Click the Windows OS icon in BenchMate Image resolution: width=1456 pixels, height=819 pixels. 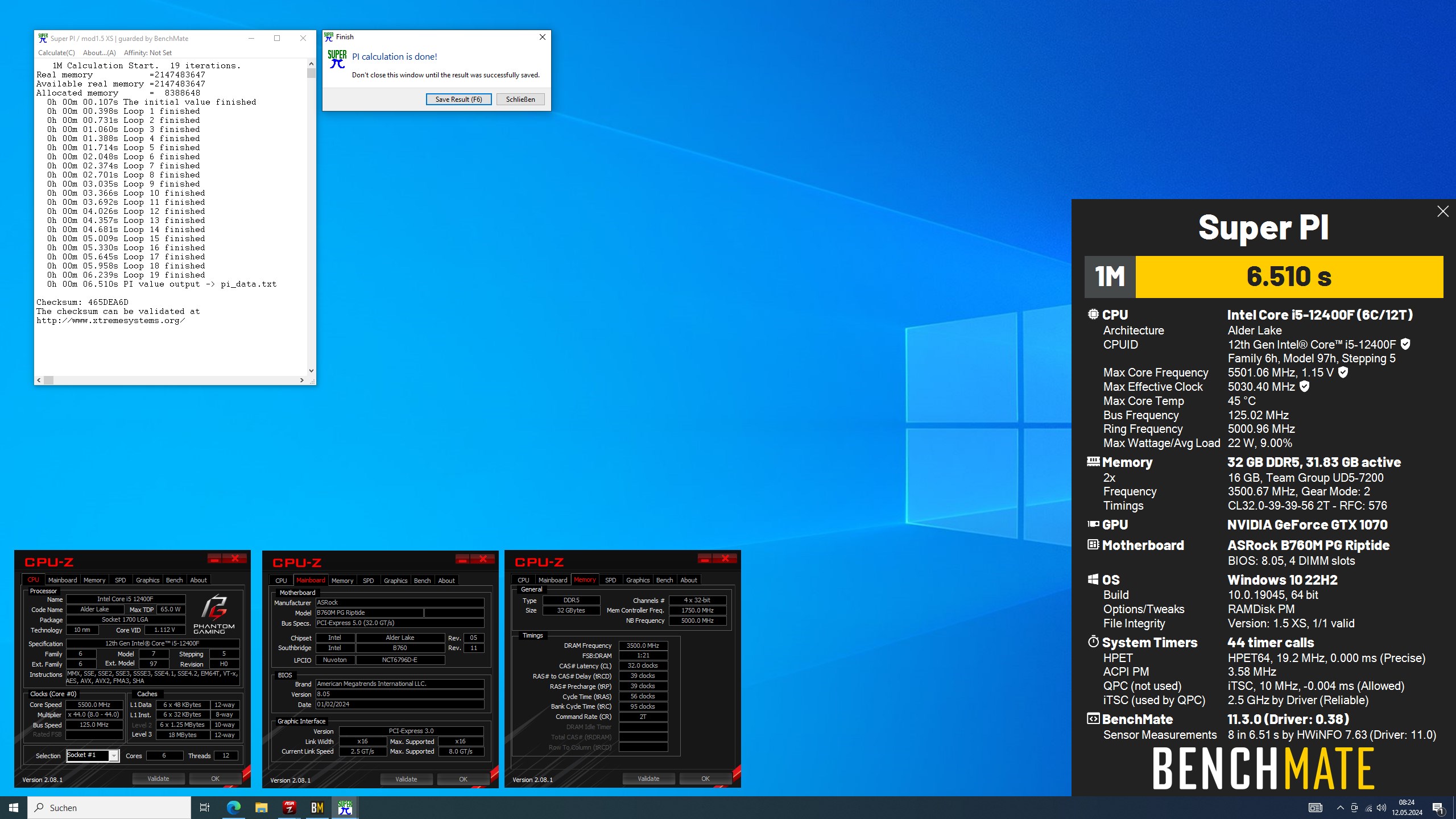(1093, 579)
